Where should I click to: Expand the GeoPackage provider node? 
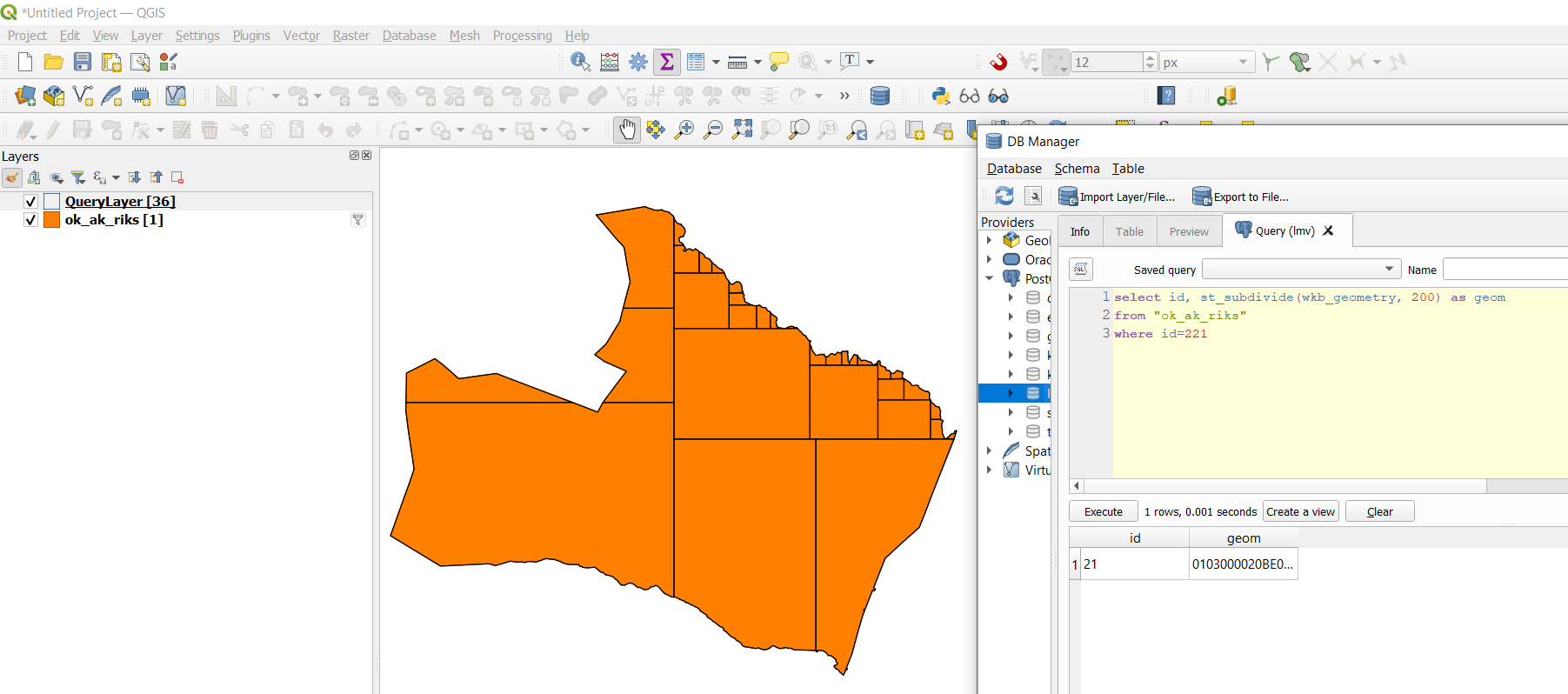tap(989, 240)
